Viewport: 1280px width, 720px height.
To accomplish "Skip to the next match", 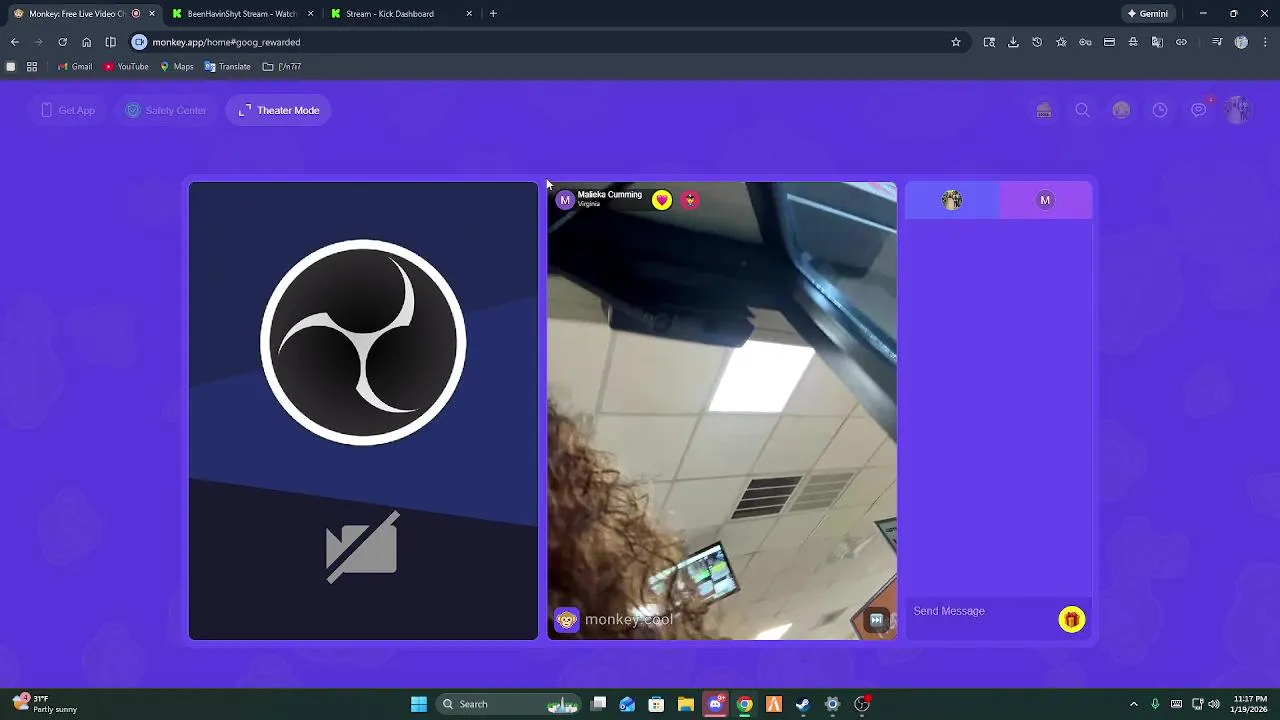I will click(876, 620).
